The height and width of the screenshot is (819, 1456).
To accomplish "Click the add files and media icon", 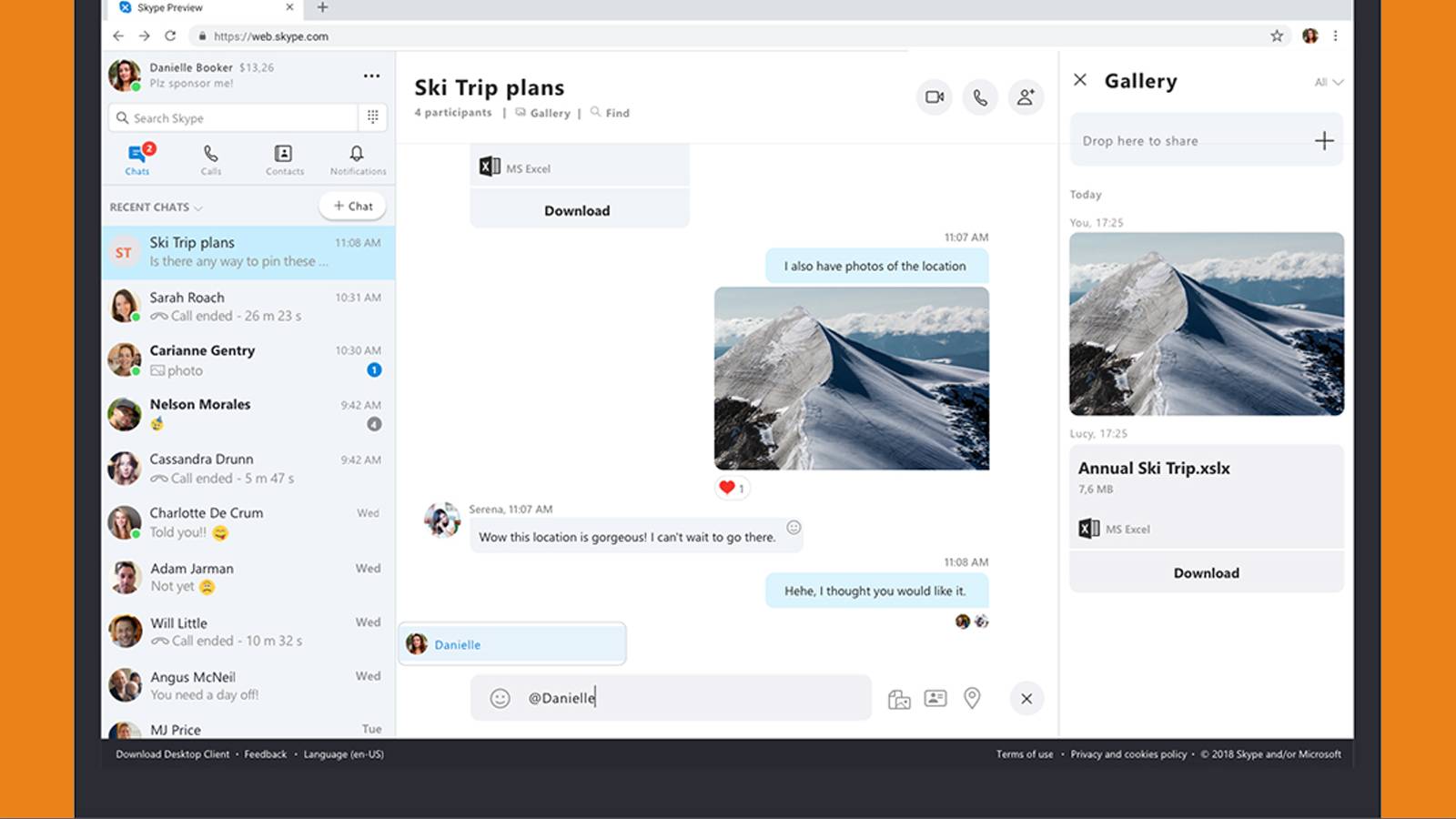I will point(899,699).
